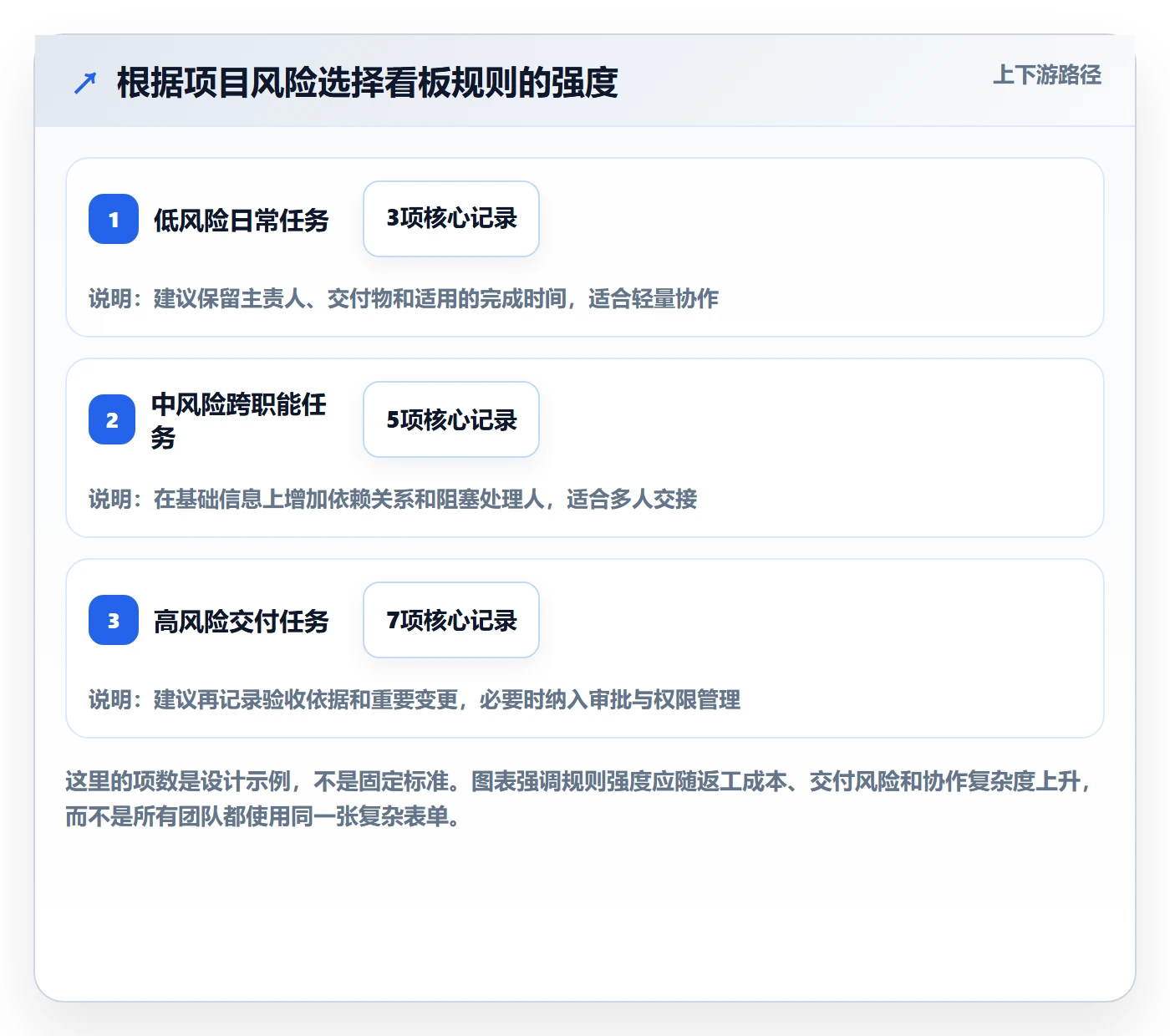Click the number 1 badge for 低风险日常任务
This screenshot has width=1170, height=1036.
(114, 219)
